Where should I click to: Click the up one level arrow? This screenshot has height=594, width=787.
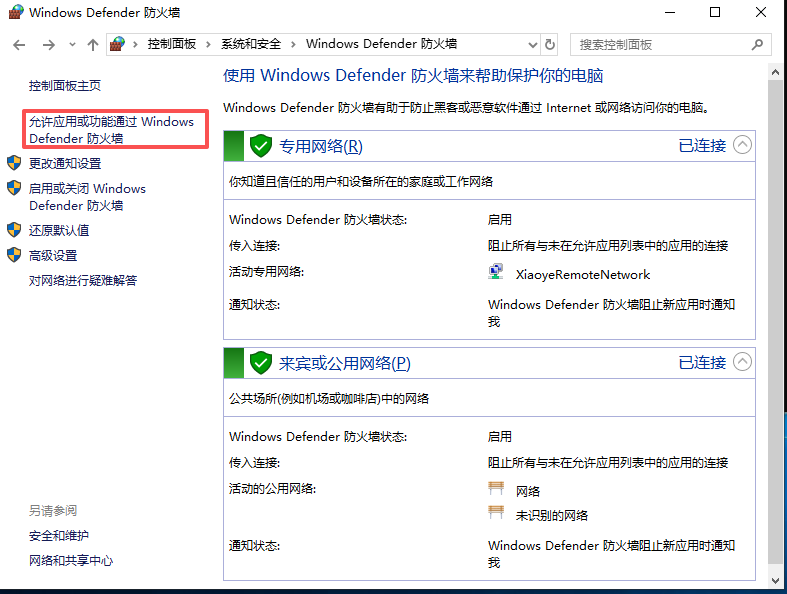click(93, 45)
